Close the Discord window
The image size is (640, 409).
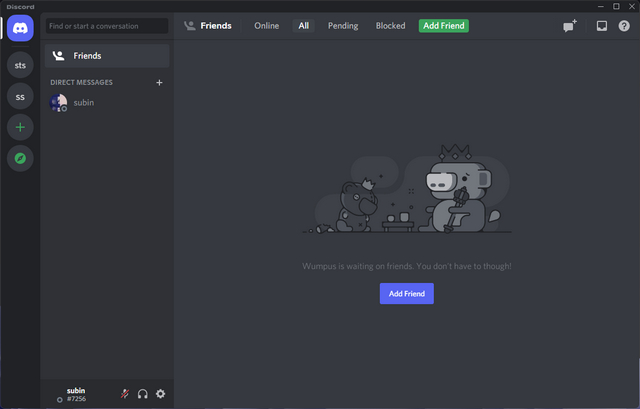pyautogui.click(x=632, y=6)
